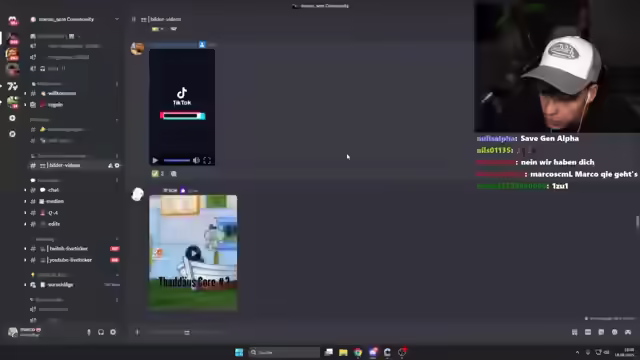The width and height of the screenshot is (640, 360).
Task: Focus the message input field
Action: (x=351, y=332)
